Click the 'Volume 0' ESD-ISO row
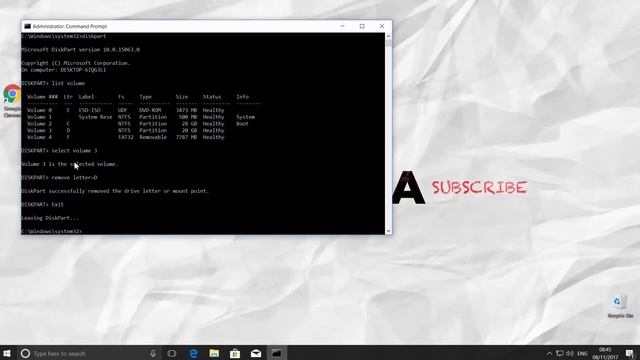Viewport: 640px width, 360px height. 126,110
